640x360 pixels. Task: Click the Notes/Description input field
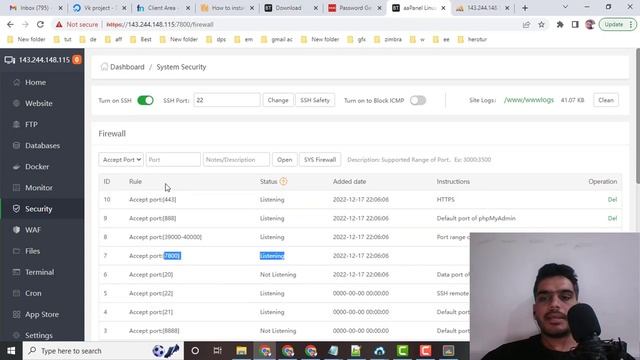point(236,160)
